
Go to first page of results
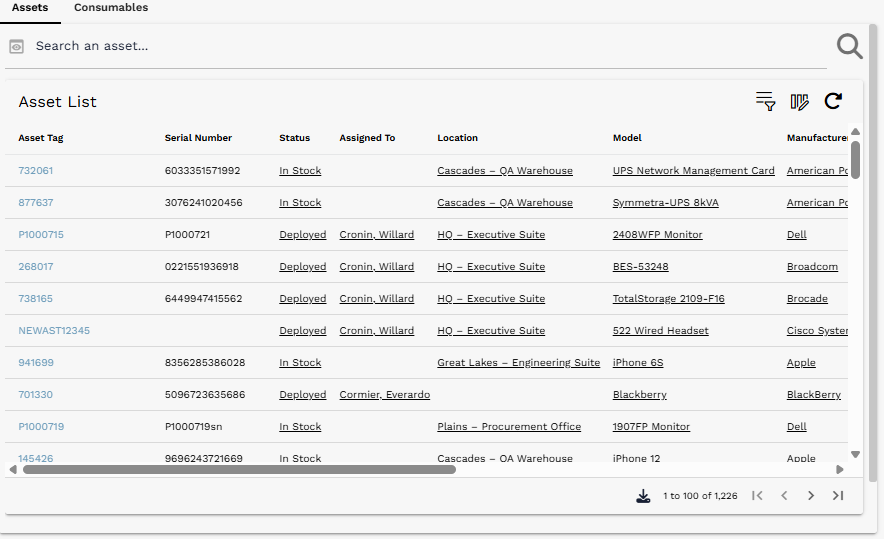pos(757,496)
